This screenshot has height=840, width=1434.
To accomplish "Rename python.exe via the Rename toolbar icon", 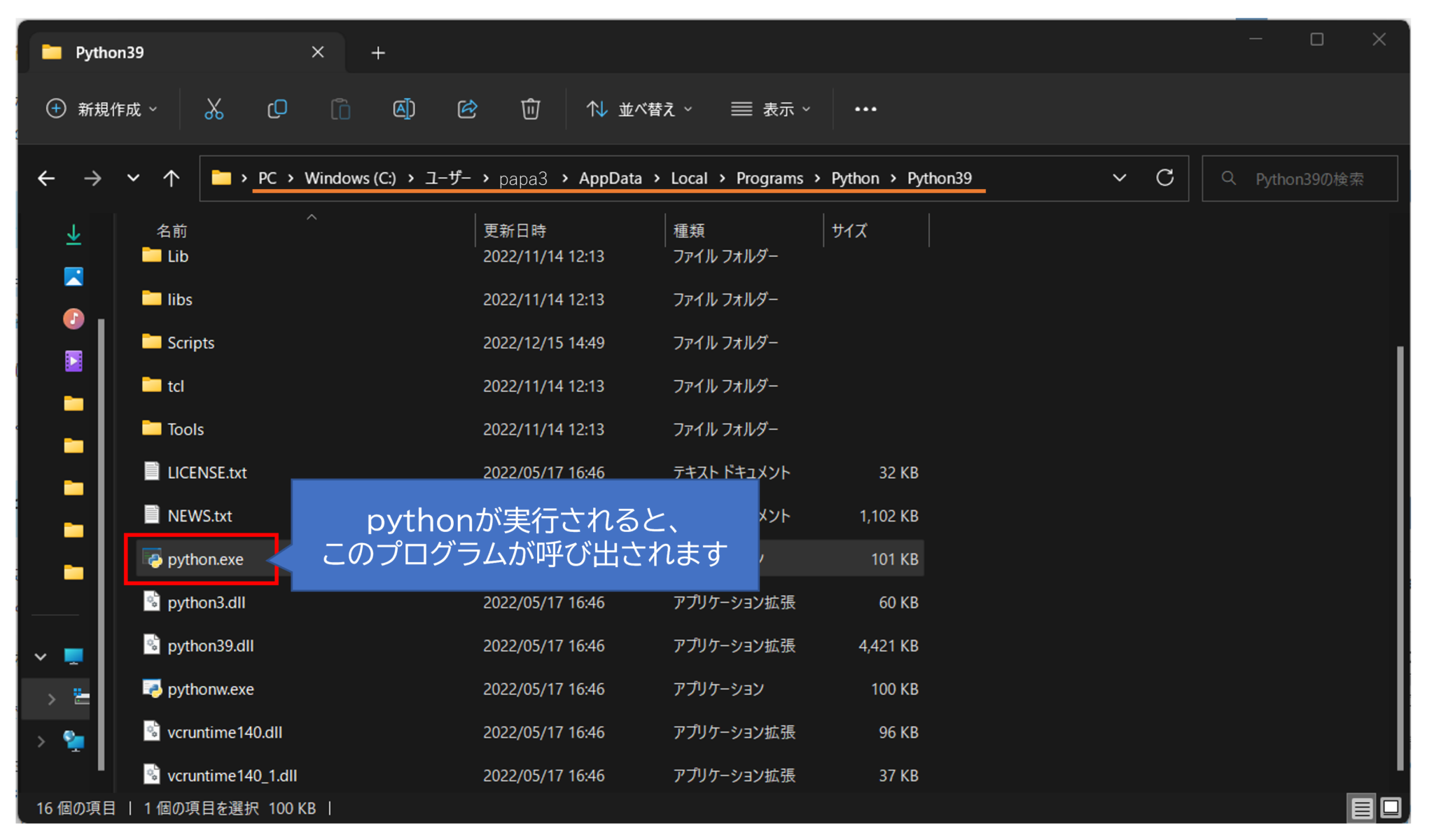I will [x=403, y=109].
